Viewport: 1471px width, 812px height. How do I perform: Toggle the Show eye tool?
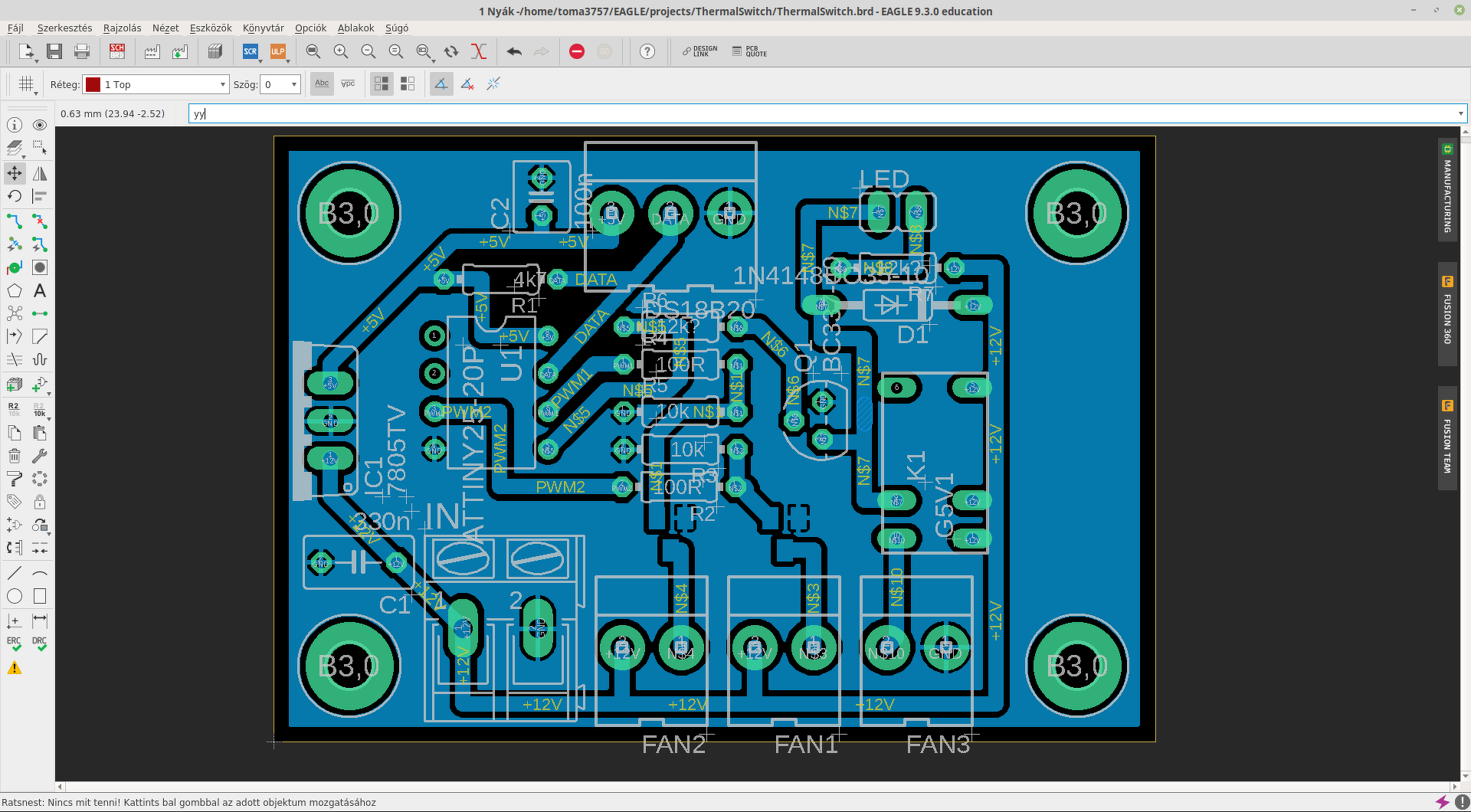coord(40,125)
